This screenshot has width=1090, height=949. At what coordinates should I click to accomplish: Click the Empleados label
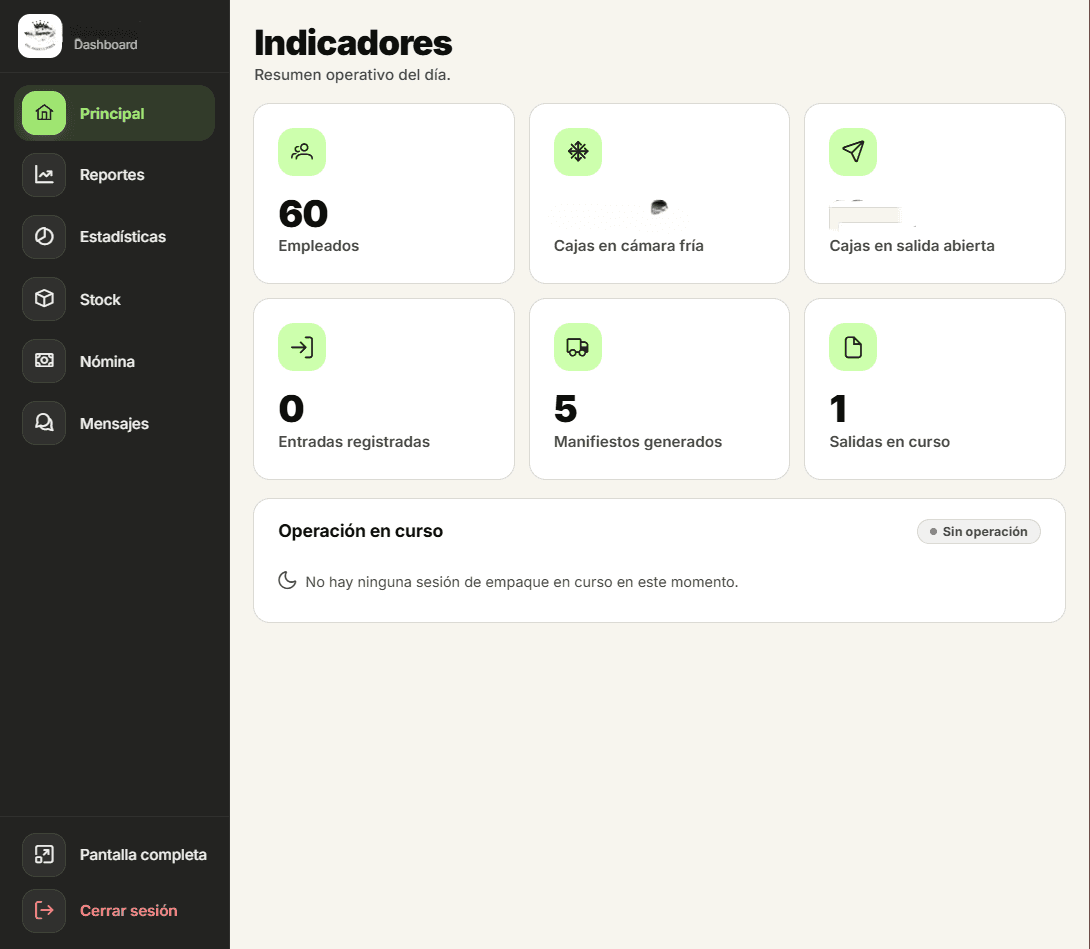[318, 245]
